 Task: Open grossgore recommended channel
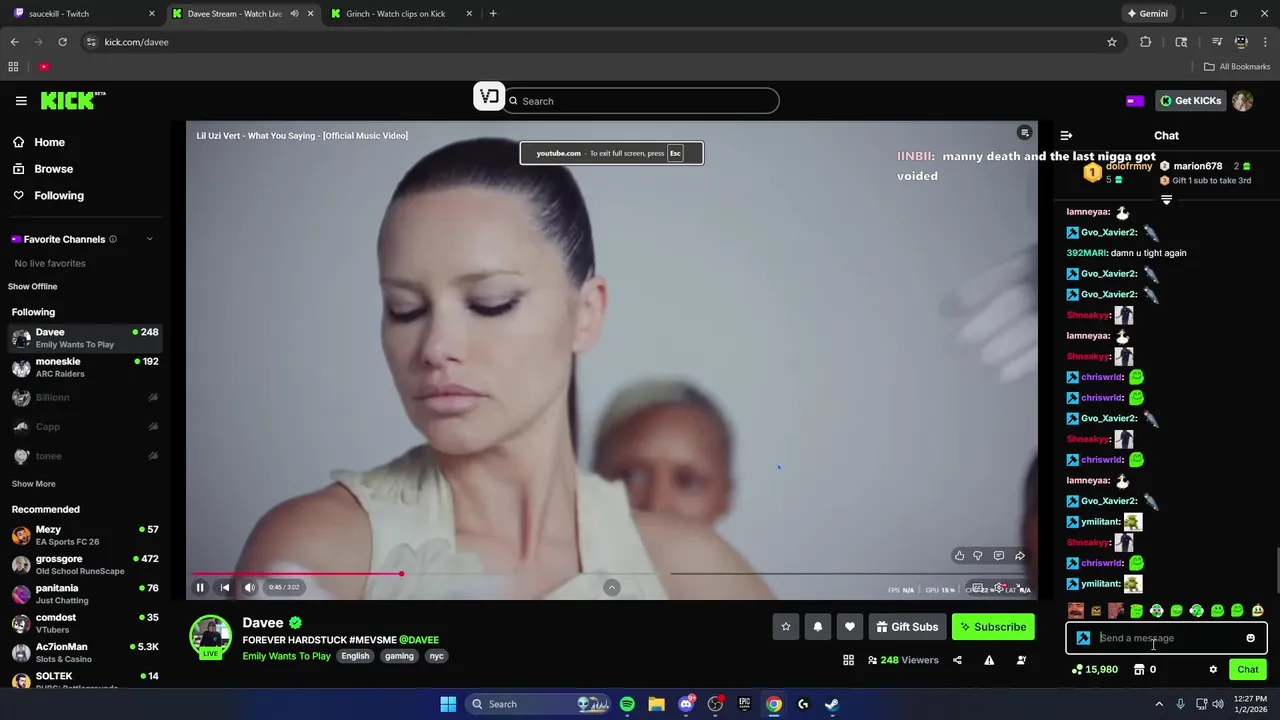tap(85, 565)
